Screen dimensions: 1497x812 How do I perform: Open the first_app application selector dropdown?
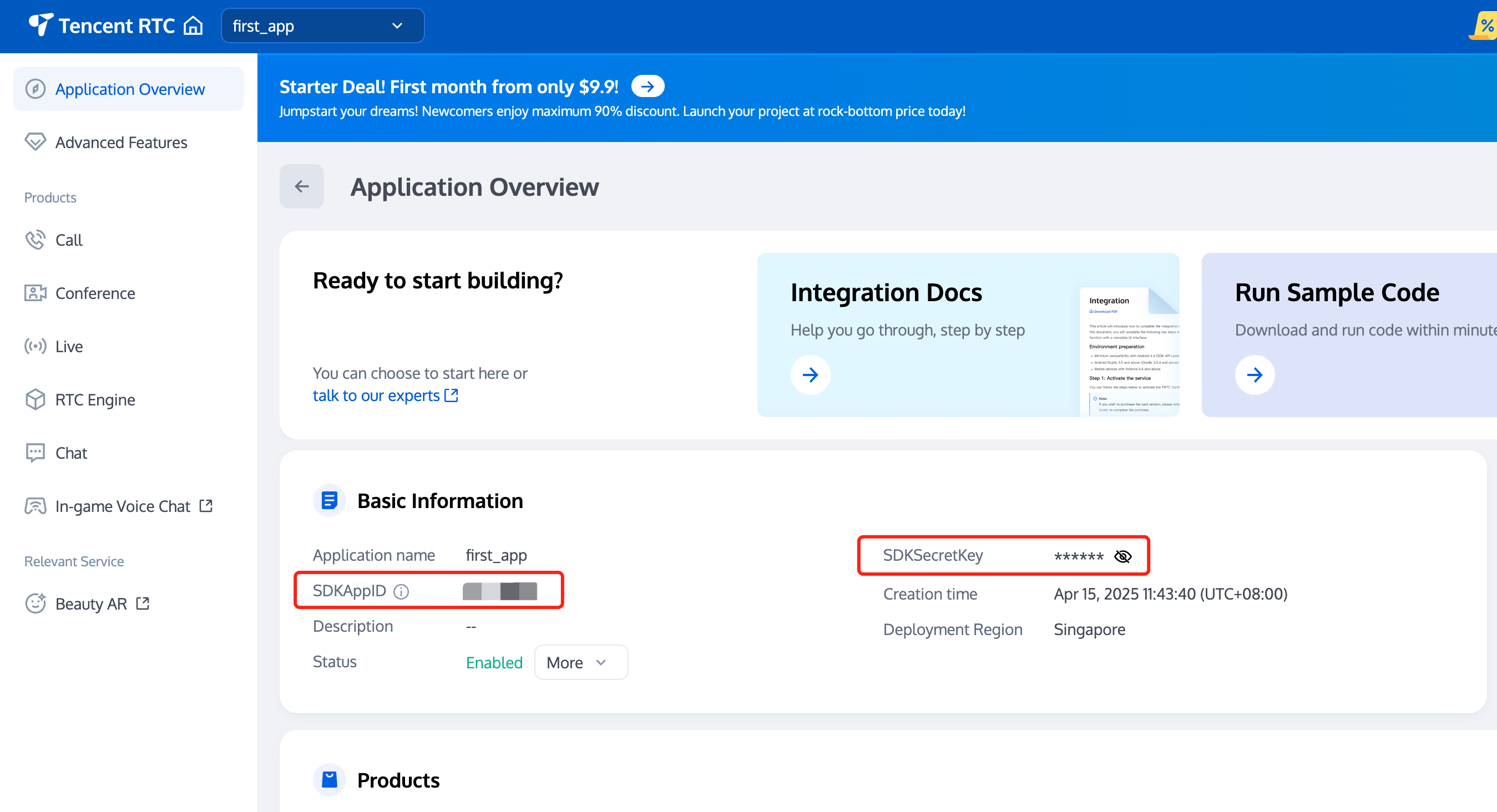[322, 26]
